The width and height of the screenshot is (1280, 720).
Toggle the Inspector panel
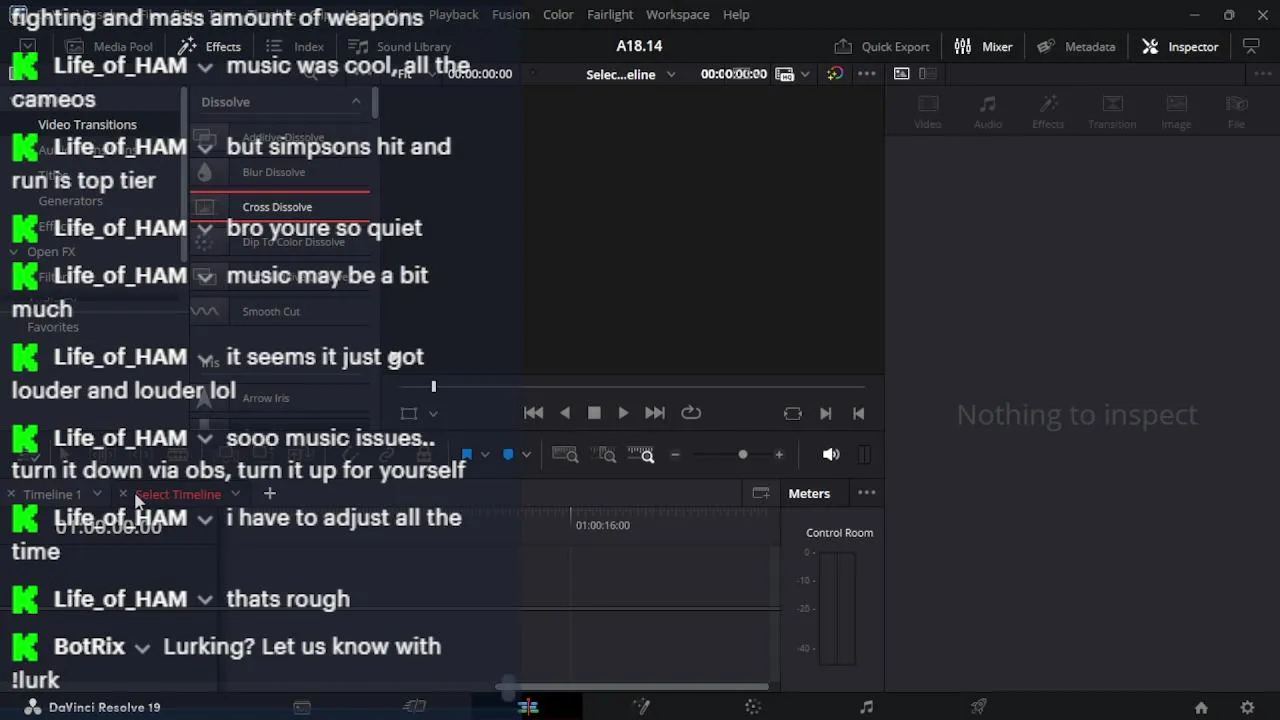[x=1180, y=47]
